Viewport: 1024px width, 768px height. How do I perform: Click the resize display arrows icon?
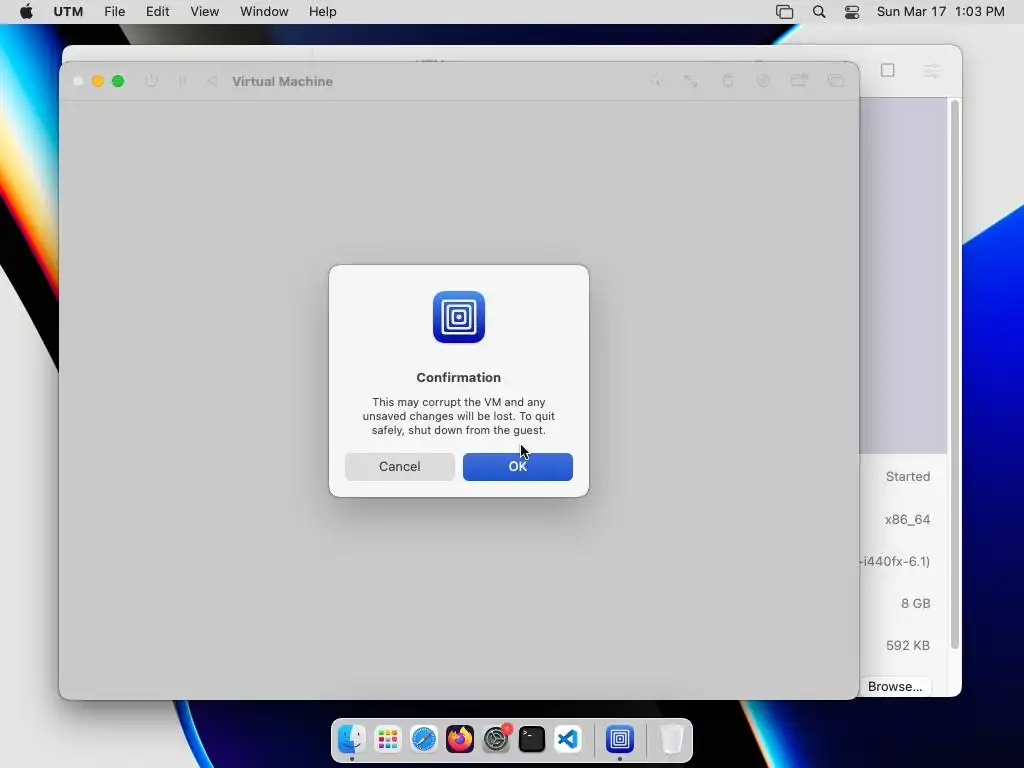691,81
